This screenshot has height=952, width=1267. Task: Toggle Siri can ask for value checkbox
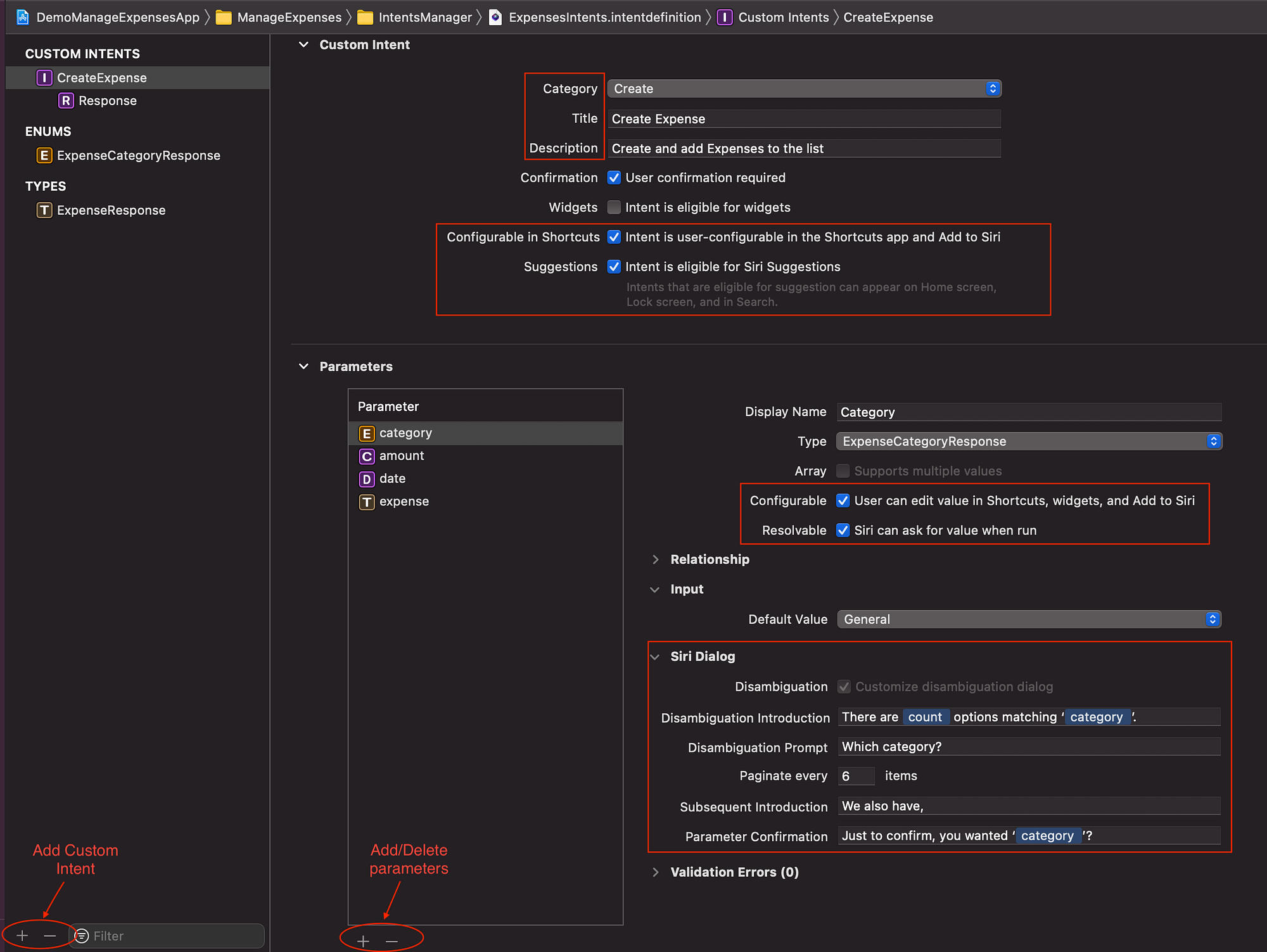(843, 530)
